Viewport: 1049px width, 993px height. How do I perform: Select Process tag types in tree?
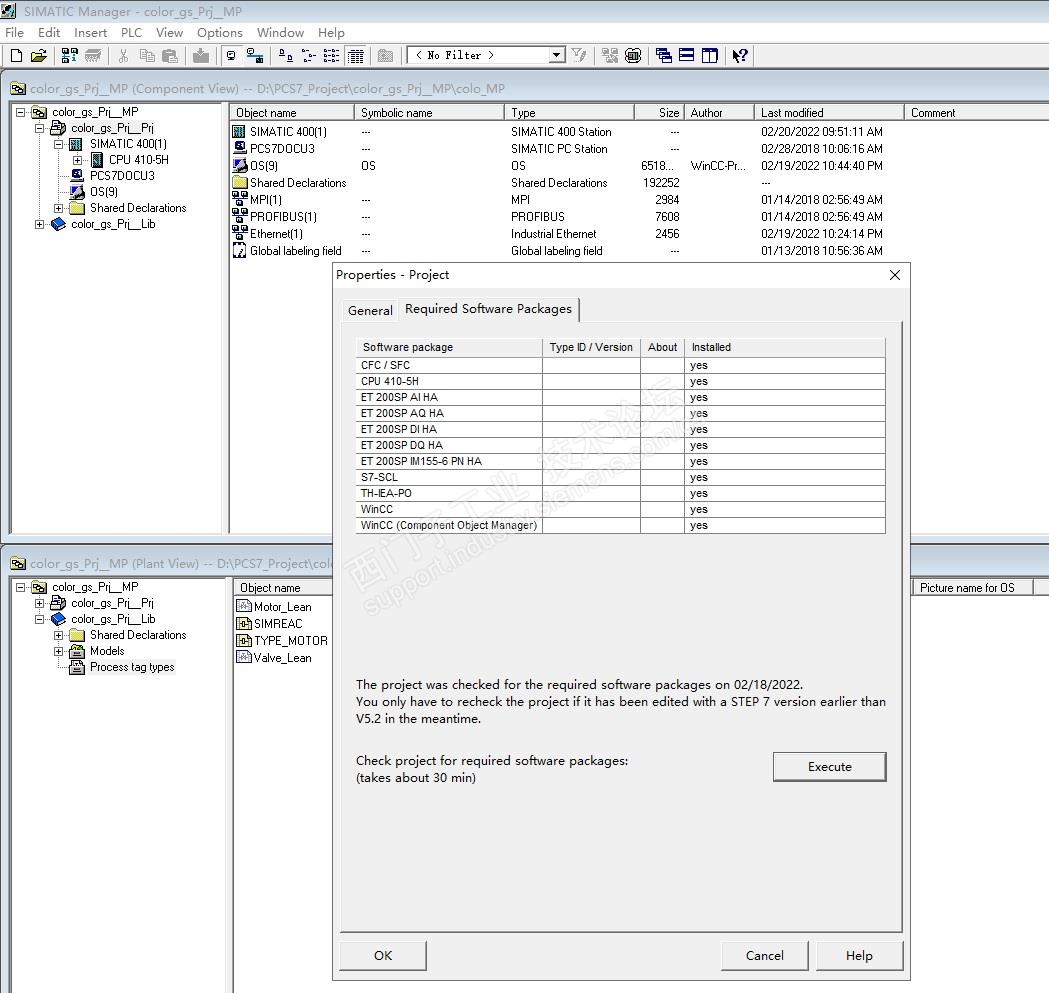click(132, 667)
